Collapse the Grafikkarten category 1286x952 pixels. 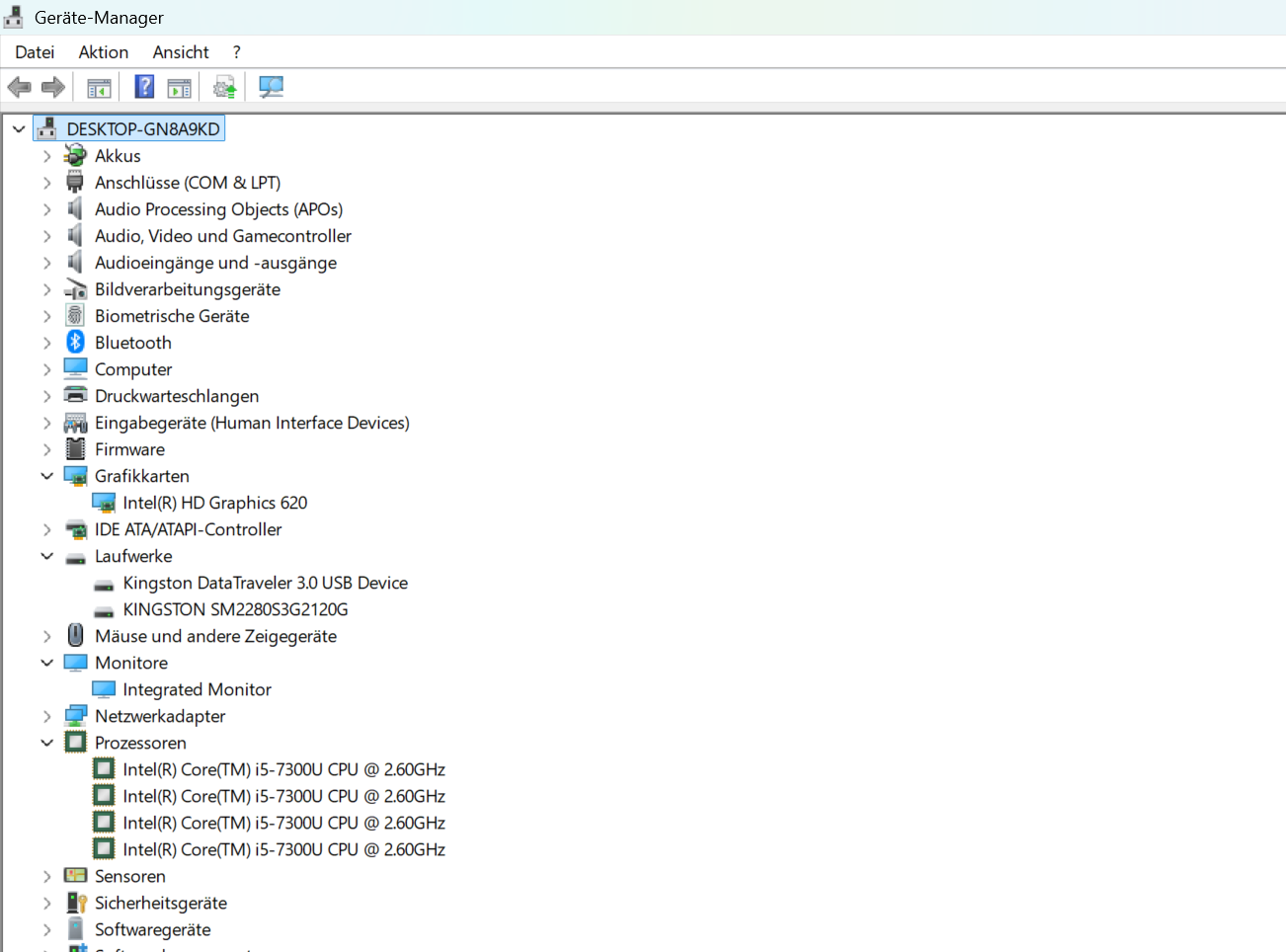coord(46,476)
